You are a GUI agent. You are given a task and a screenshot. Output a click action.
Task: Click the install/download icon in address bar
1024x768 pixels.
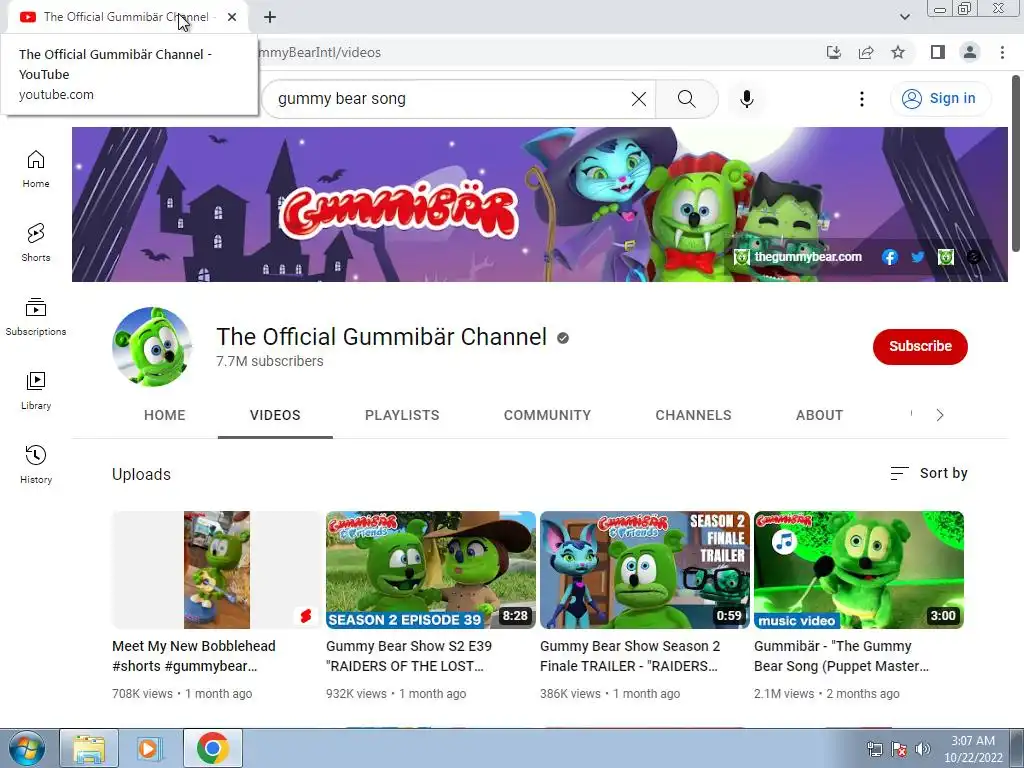click(834, 52)
